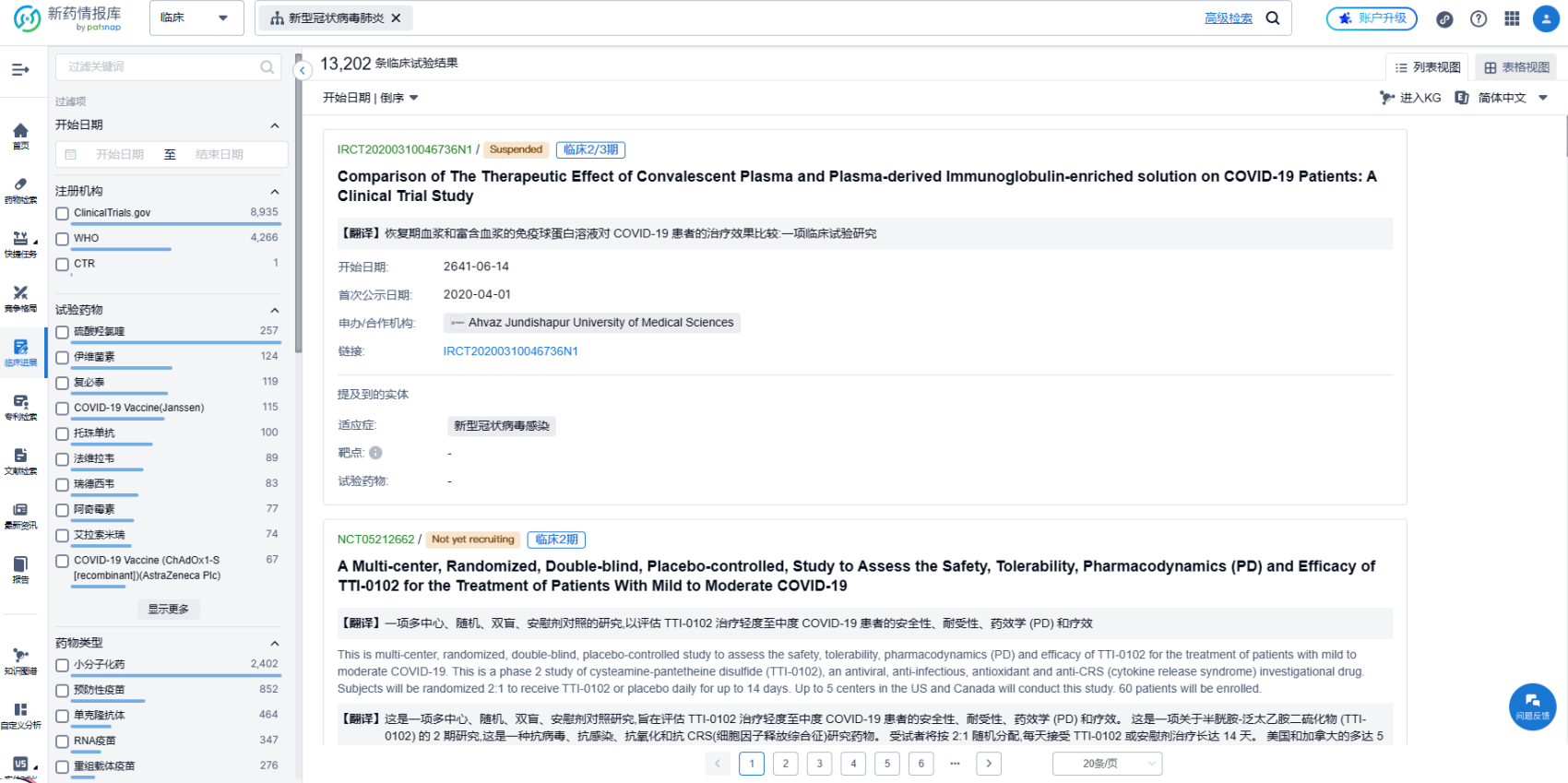Collapse the 注册机构 filter section
The image size is (1568, 783).
[274, 192]
